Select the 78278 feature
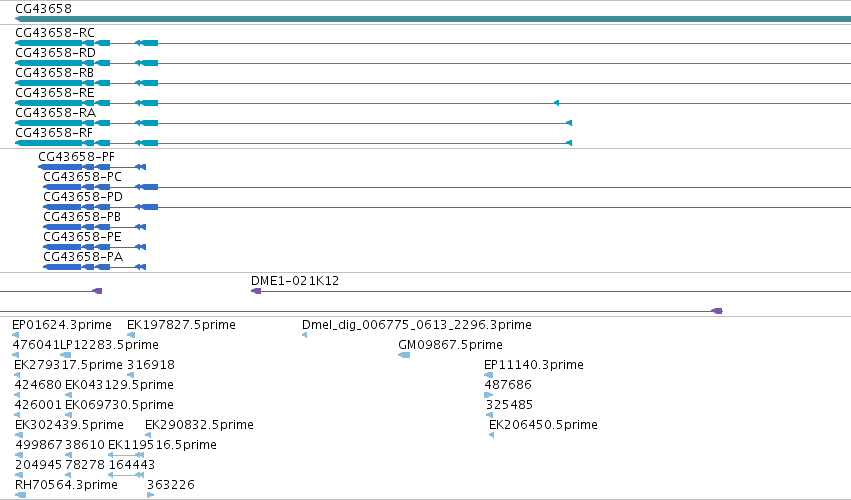The height and width of the screenshot is (500, 851). pyautogui.click(x=85, y=465)
